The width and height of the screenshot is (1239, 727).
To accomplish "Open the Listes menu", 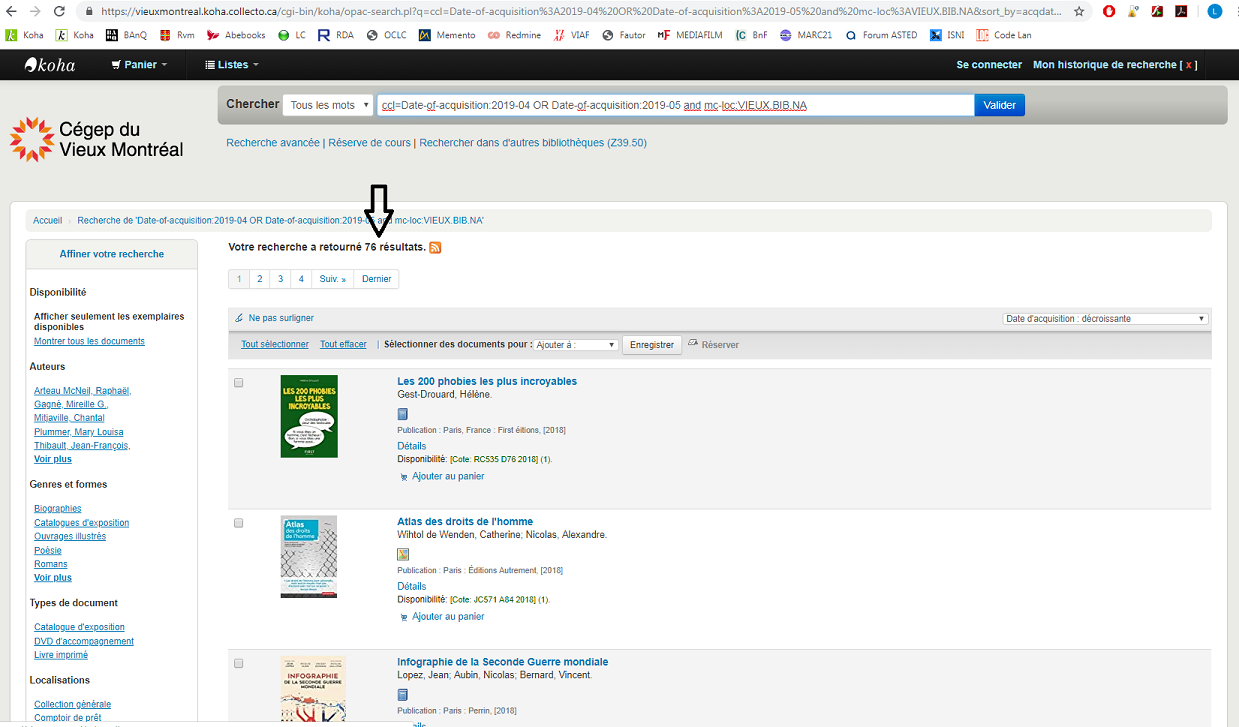I will [x=231, y=65].
